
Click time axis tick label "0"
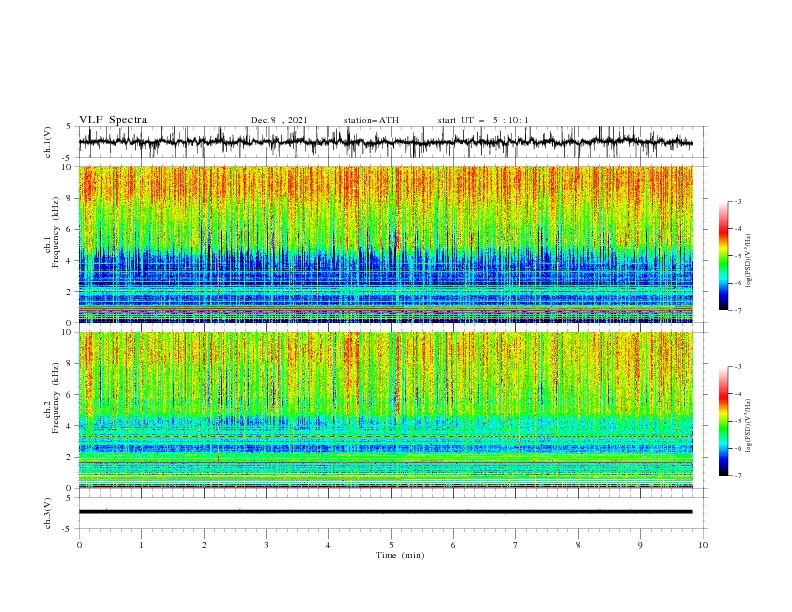(x=79, y=545)
